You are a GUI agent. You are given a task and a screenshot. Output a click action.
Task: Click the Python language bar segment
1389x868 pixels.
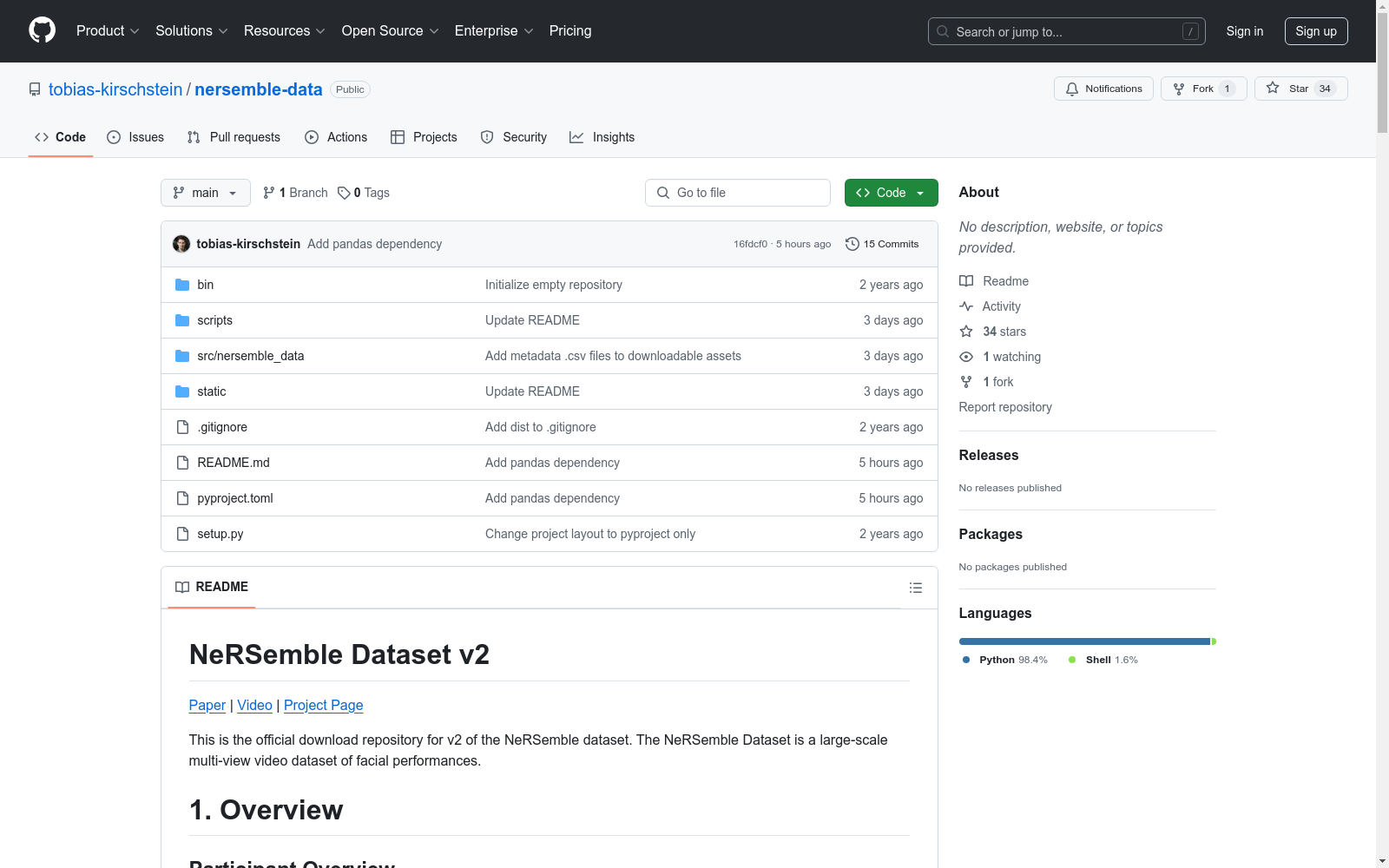pyautogui.click(x=1083, y=641)
